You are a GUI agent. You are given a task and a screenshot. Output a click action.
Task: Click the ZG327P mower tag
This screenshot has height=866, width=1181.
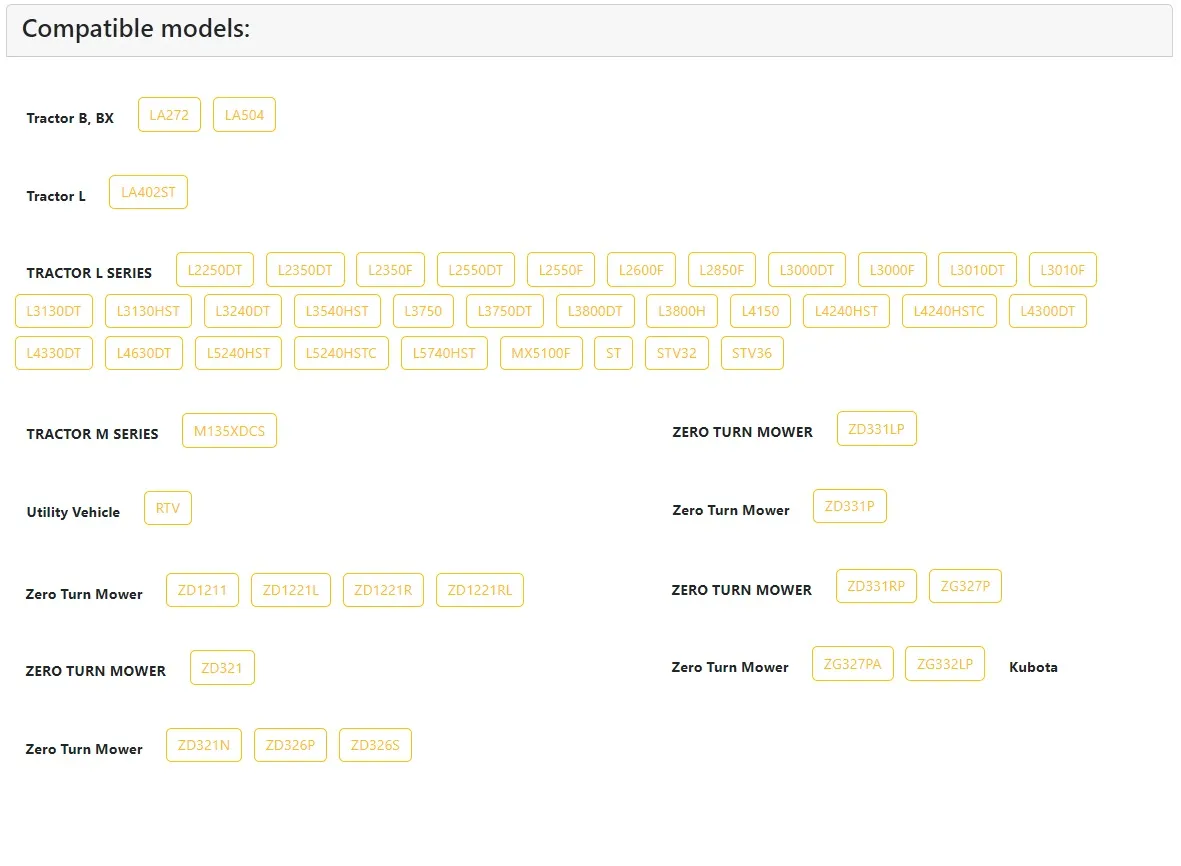(x=965, y=587)
